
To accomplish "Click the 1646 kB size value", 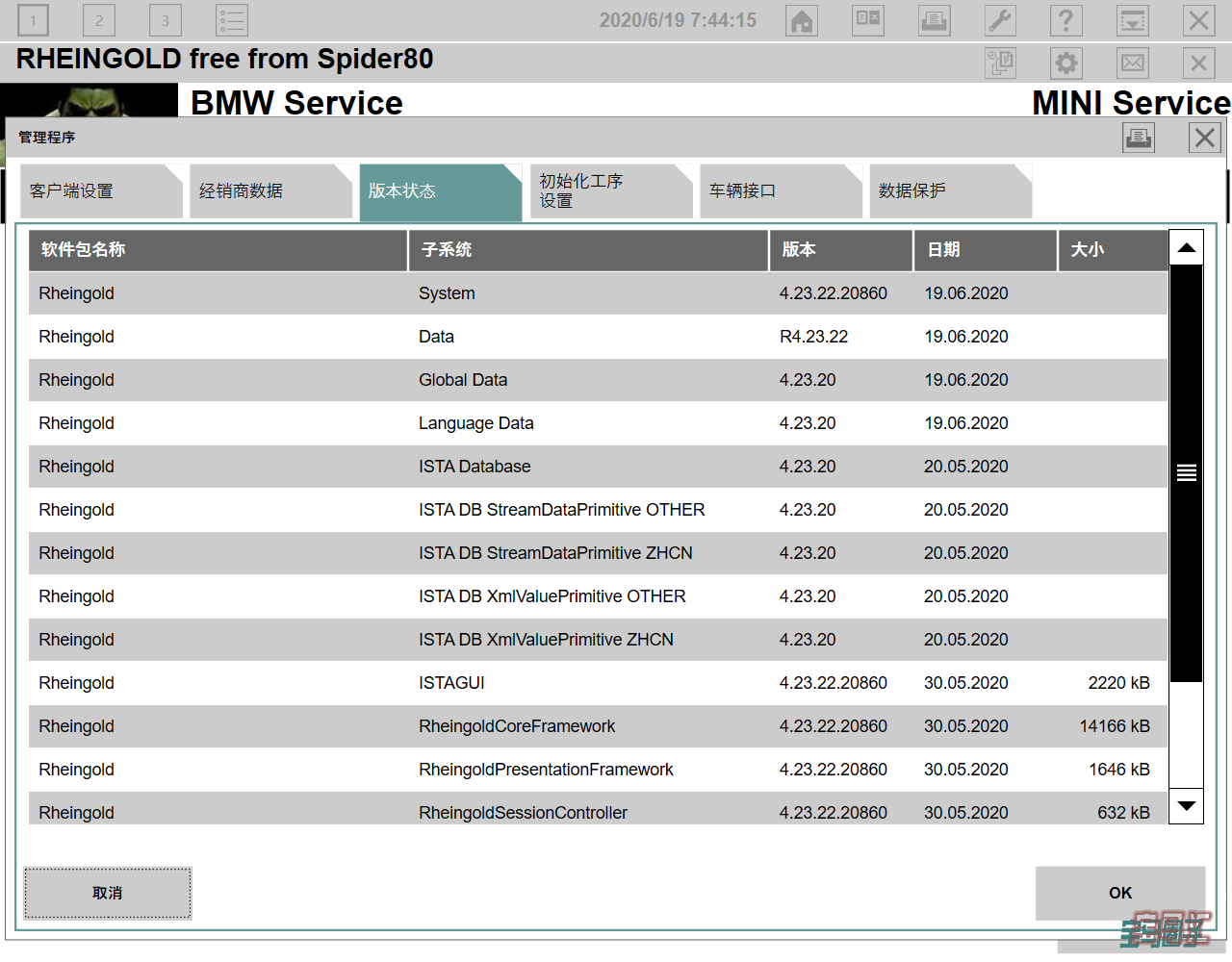I will (1118, 770).
